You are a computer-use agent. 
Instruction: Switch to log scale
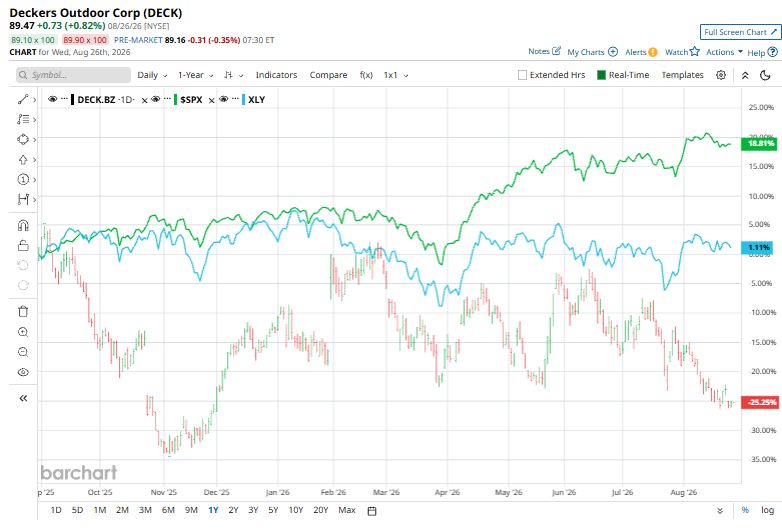click(768, 510)
